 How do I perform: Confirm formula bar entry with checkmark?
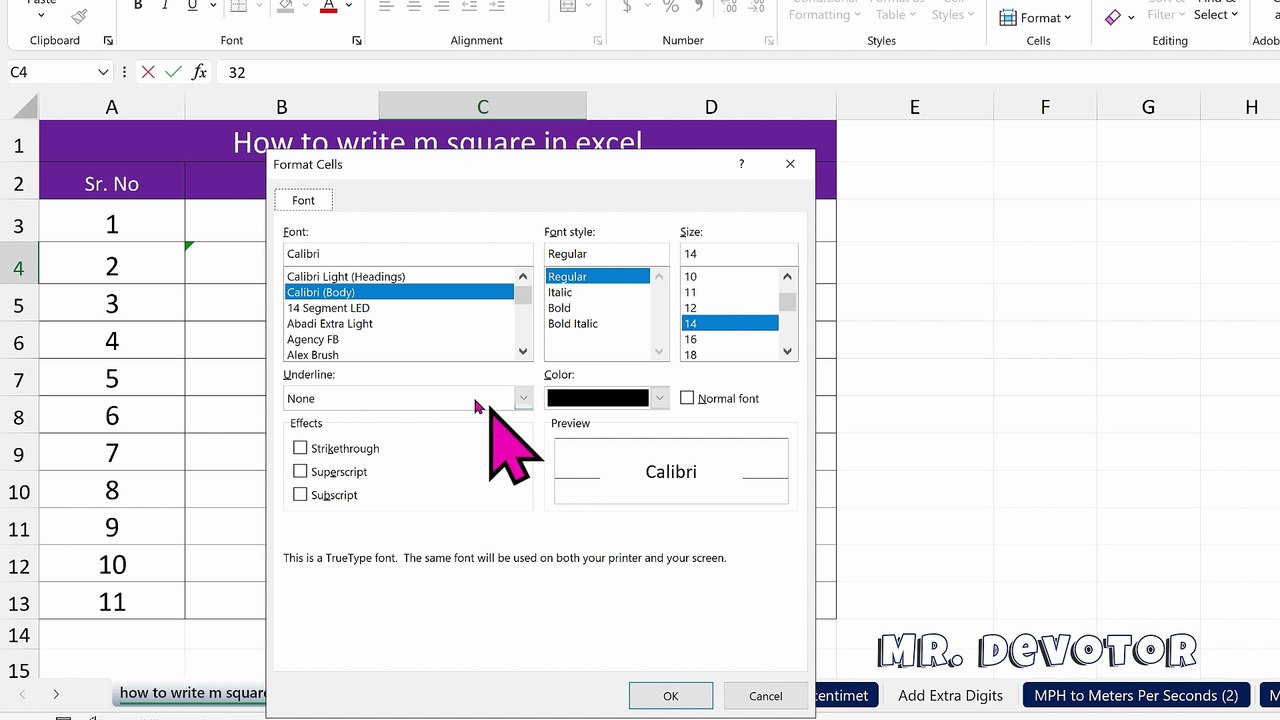173,72
